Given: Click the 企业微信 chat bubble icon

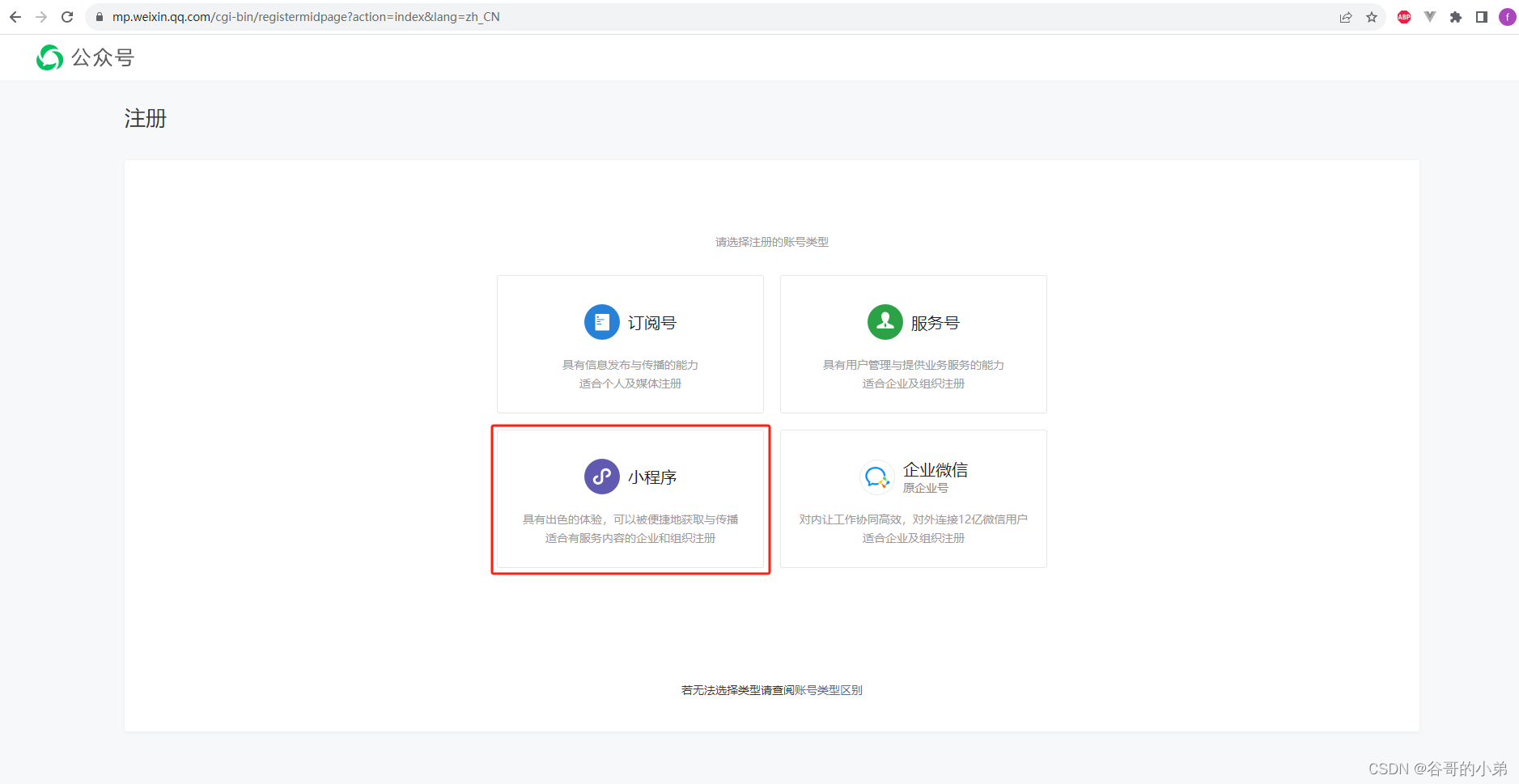Looking at the screenshot, I should (876, 477).
